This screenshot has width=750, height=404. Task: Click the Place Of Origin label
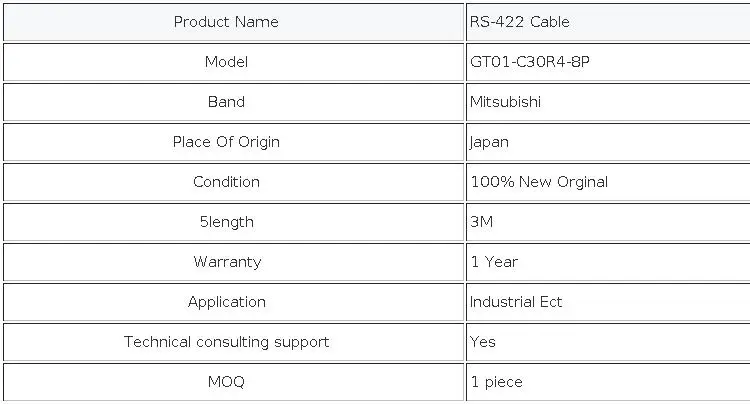[226, 142]
